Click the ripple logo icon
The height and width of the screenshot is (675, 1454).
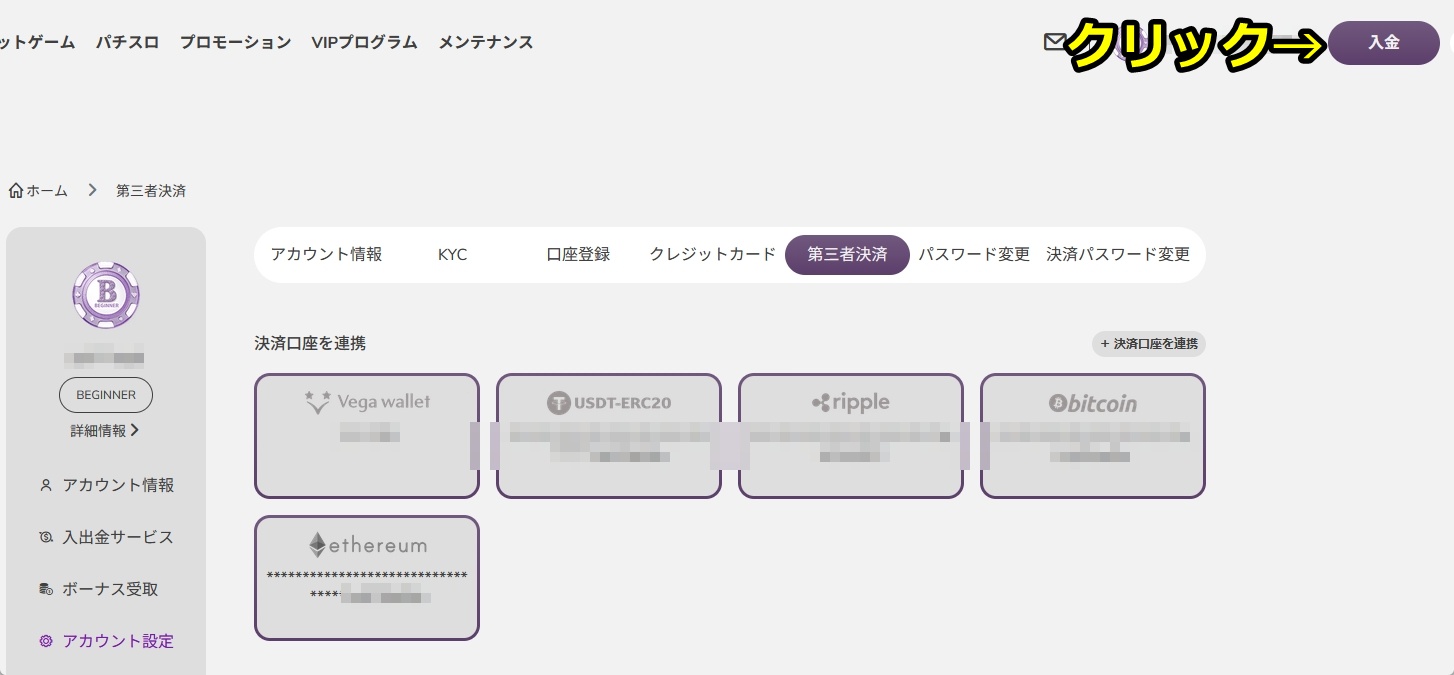821,403
